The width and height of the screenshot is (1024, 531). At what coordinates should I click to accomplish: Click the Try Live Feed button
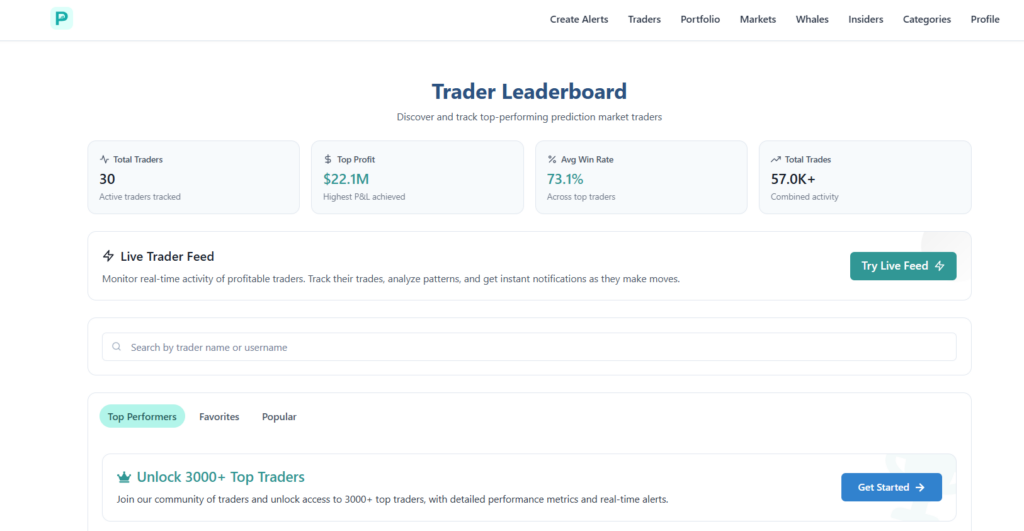[903, 266]
